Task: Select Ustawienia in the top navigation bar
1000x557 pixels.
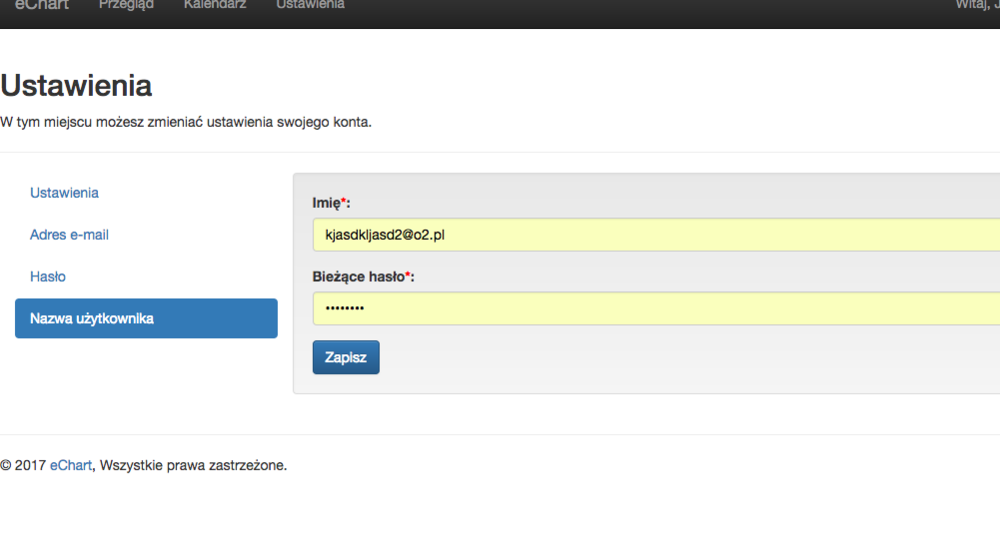Action: pos(310,5)
